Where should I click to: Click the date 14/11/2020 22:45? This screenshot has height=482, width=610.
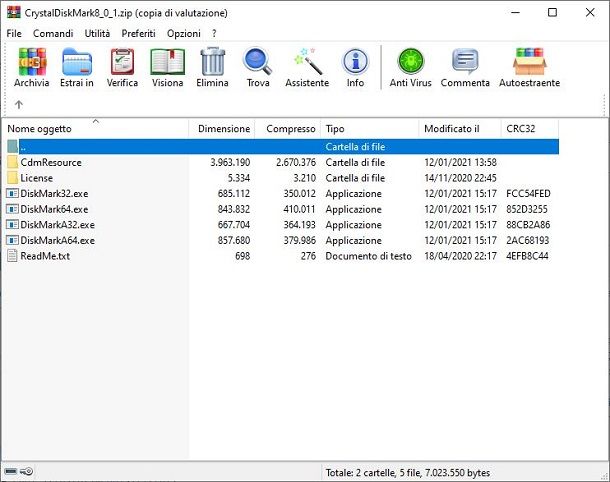461,178
